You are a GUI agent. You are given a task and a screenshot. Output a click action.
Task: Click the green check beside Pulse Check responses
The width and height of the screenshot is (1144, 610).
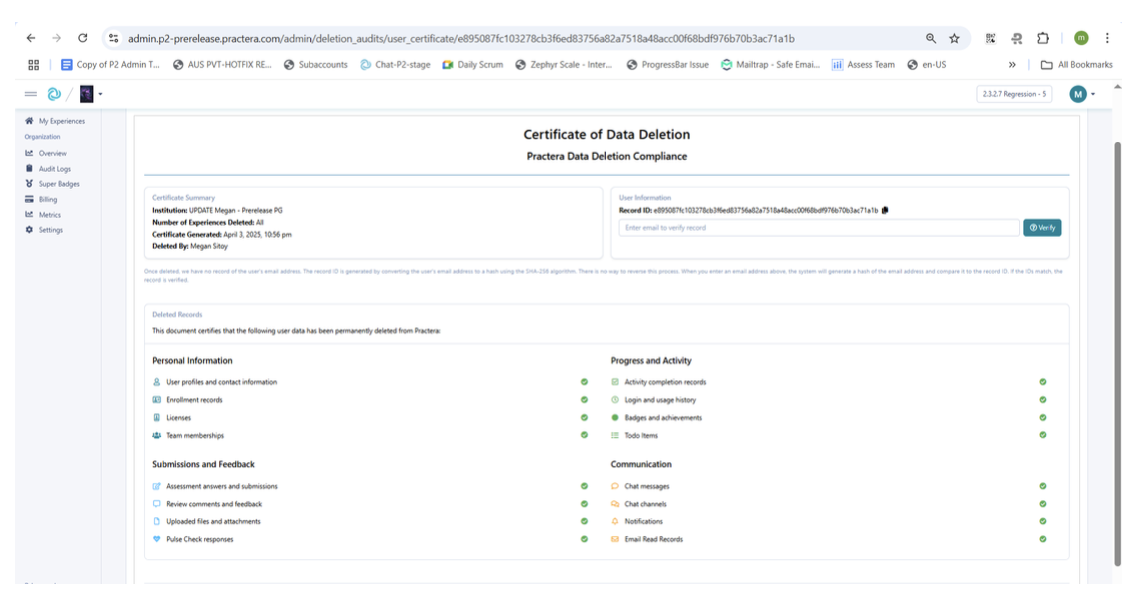(x=584, y=539)
